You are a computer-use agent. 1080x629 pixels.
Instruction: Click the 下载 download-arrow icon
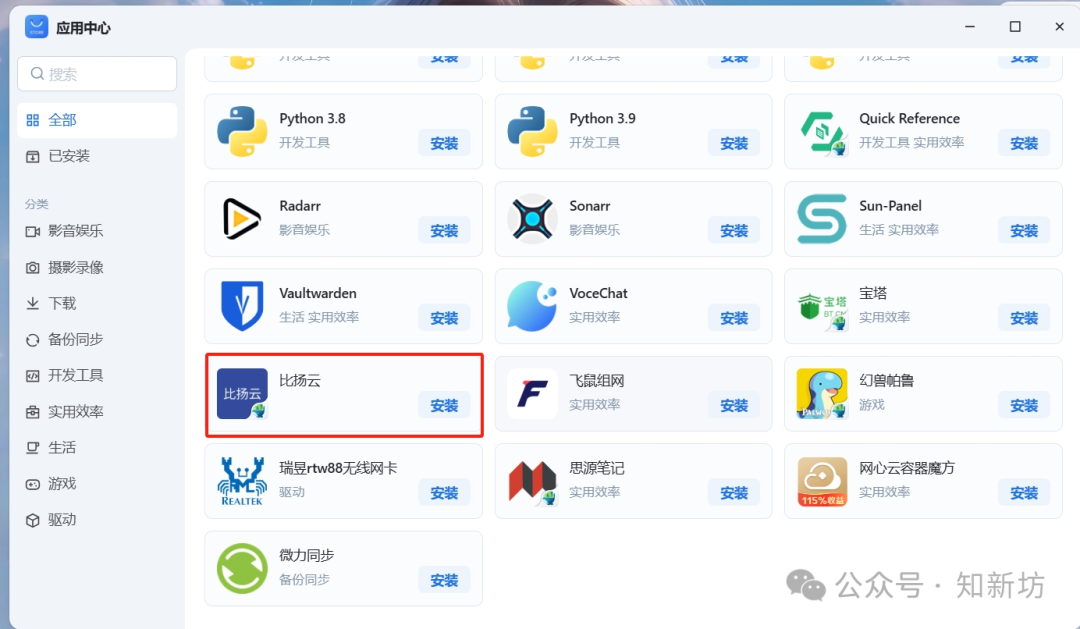(x=32, y=304)
